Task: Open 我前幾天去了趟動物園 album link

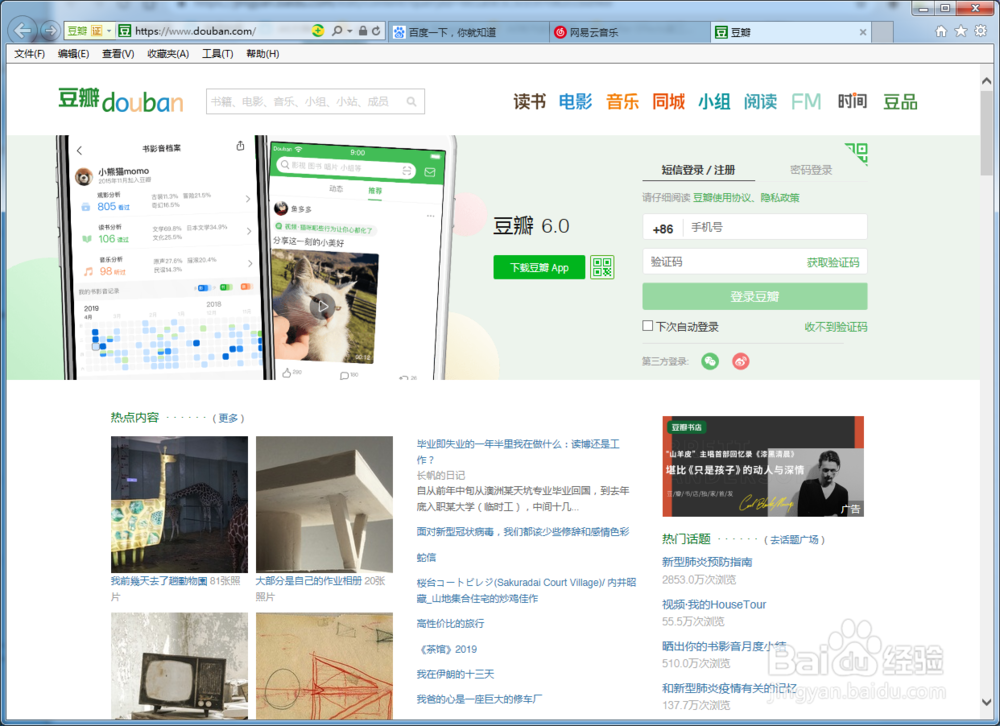Action: [x=159, y=581]
